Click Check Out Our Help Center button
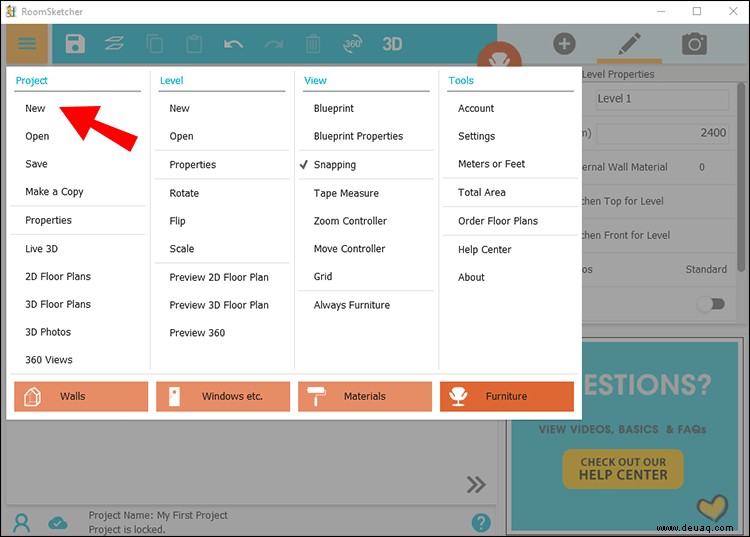The image size is (750, 537). click(623, 469)
